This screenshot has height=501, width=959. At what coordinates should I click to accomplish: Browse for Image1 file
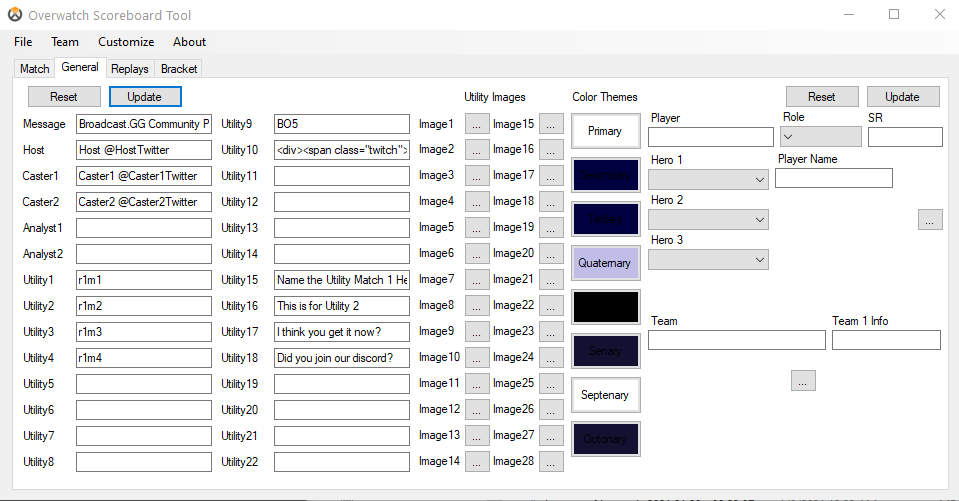[477, 124]
